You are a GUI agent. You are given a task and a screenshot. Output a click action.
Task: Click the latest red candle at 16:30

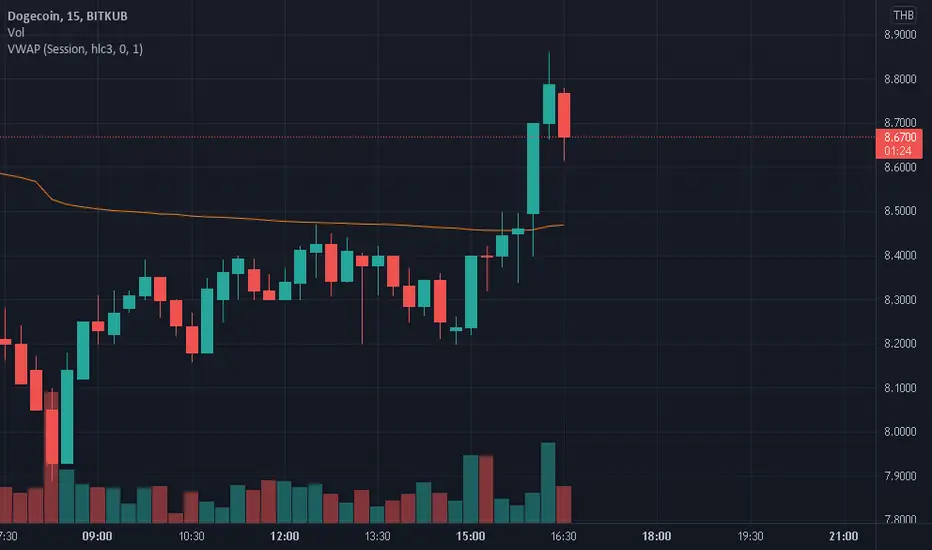(x=563, y=115)
